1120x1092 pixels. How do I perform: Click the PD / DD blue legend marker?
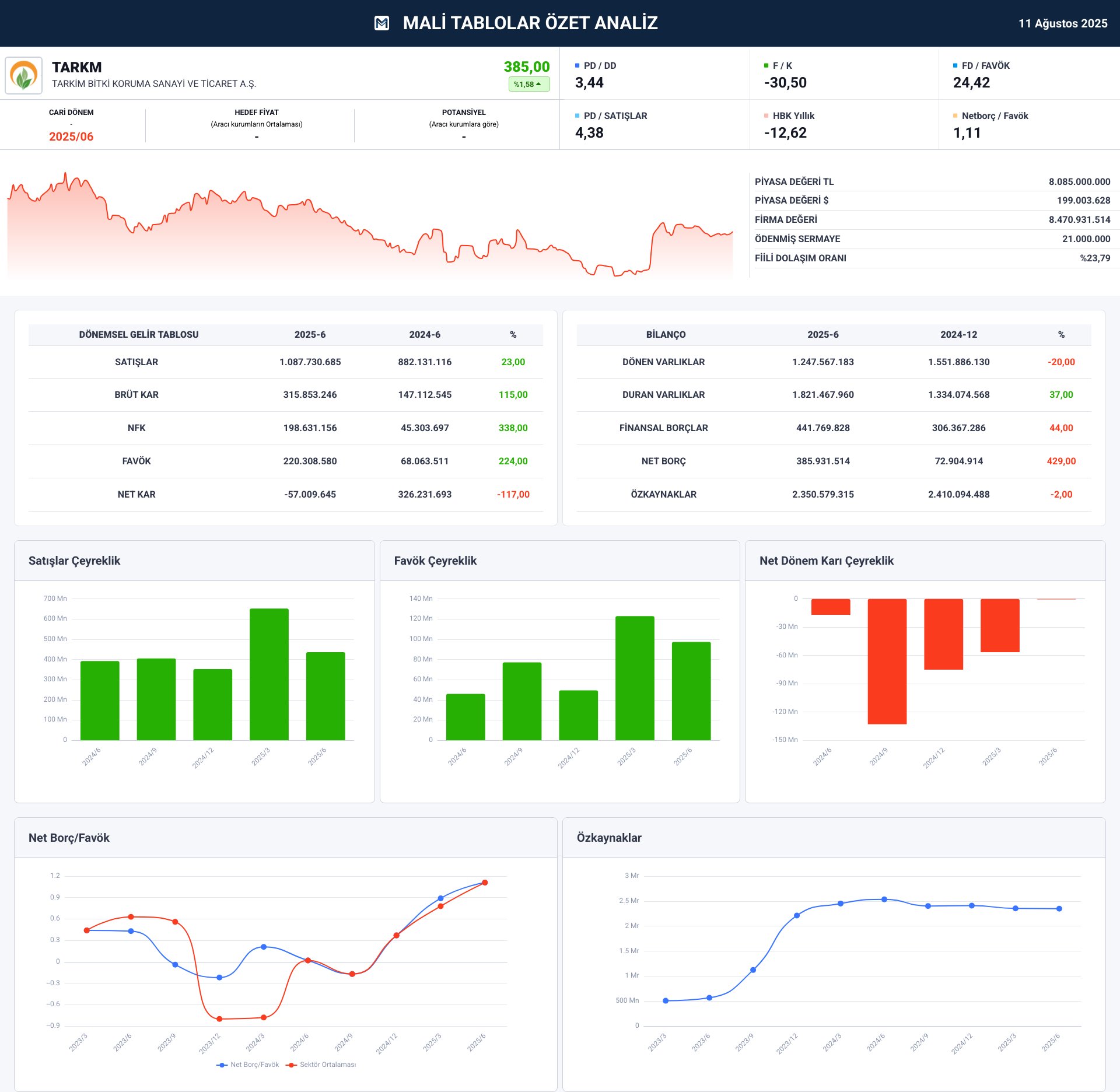tap(577, 66)
